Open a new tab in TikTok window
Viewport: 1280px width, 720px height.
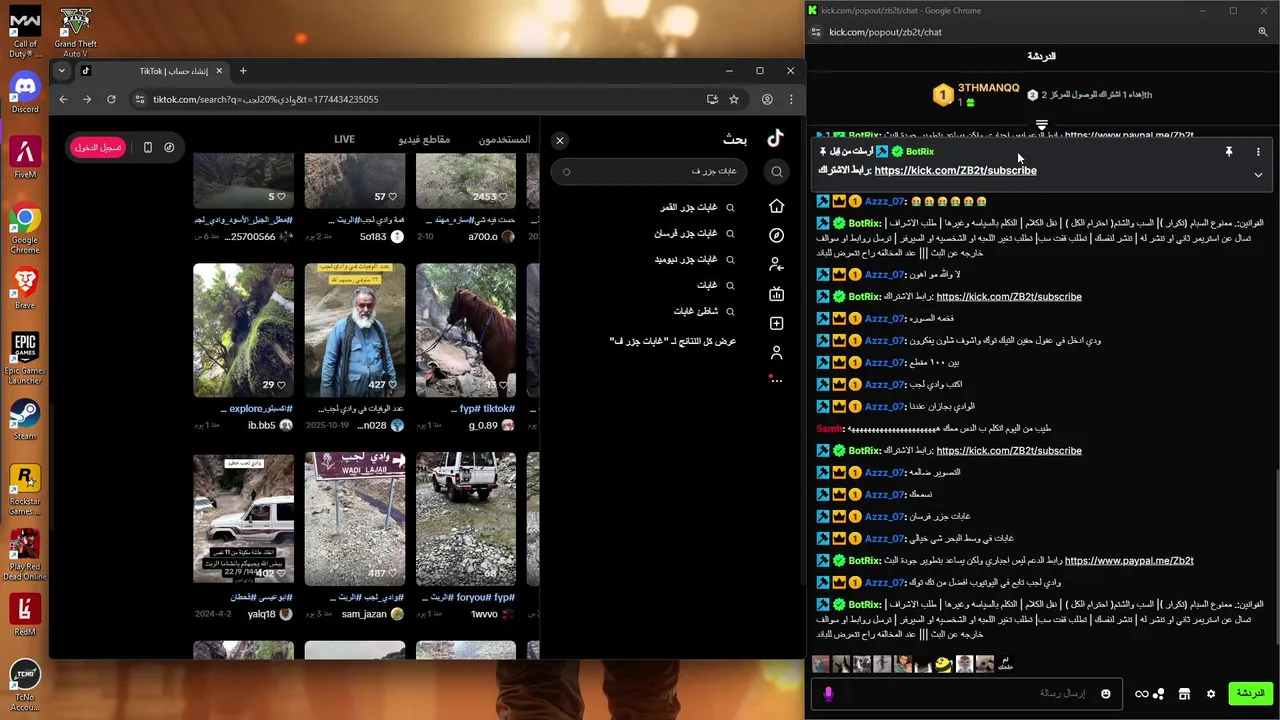[243, 71]
